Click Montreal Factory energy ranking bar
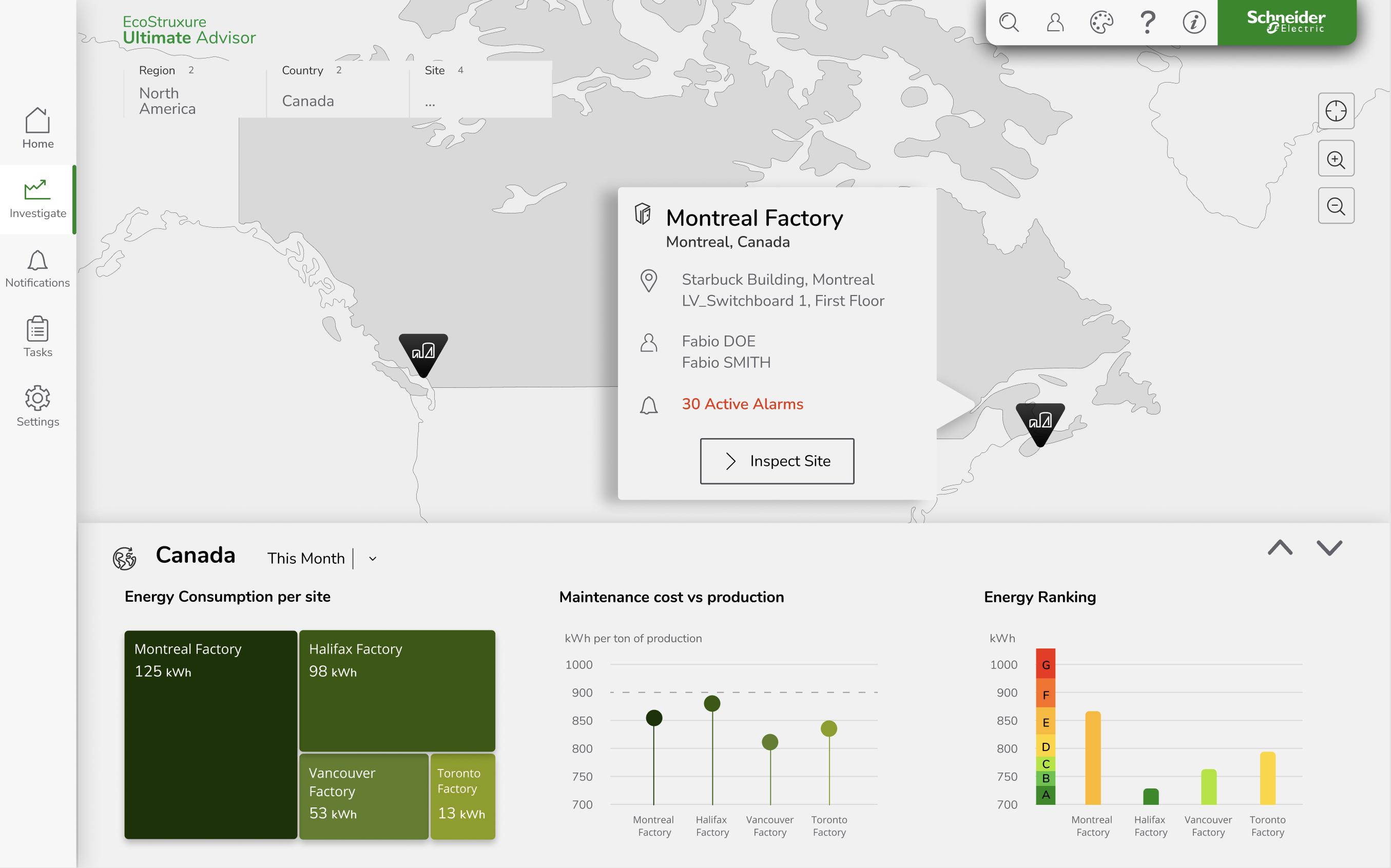Image resolution: width=1391 pixels, height=868 pixels. (1093, 758)
